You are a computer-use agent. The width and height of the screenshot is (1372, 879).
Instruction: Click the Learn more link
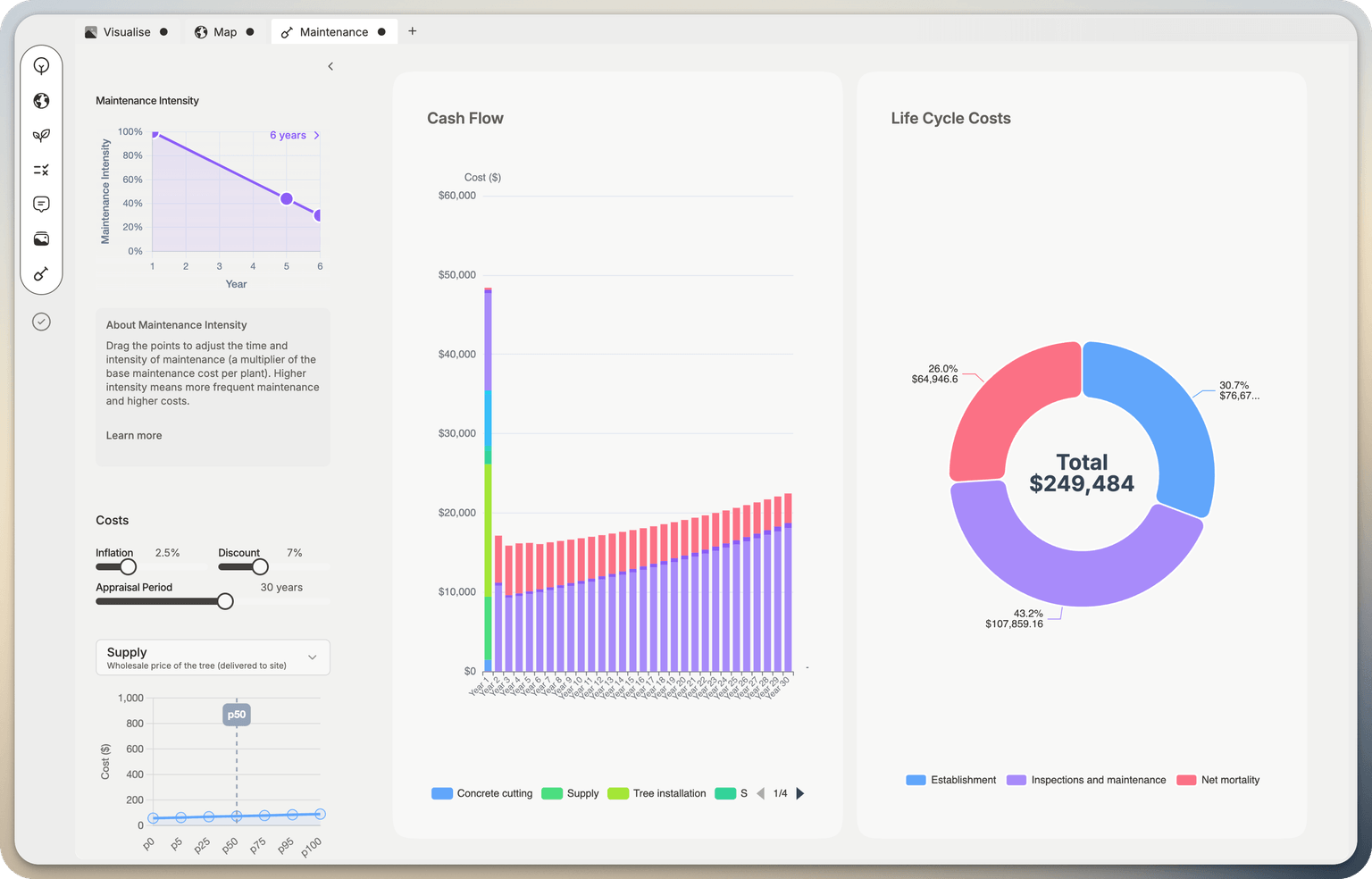pos(134,436)
